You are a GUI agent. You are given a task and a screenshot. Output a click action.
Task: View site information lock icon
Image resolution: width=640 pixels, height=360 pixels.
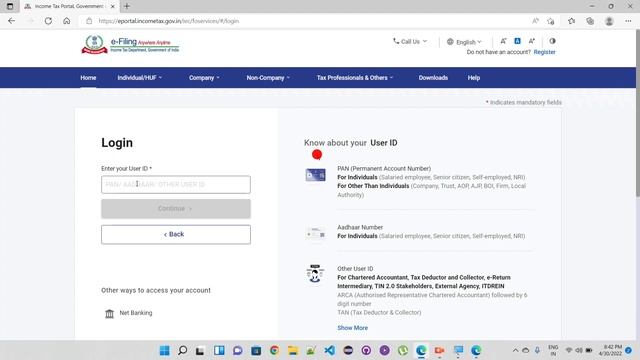pyautogui.click(x=89, y=21)
